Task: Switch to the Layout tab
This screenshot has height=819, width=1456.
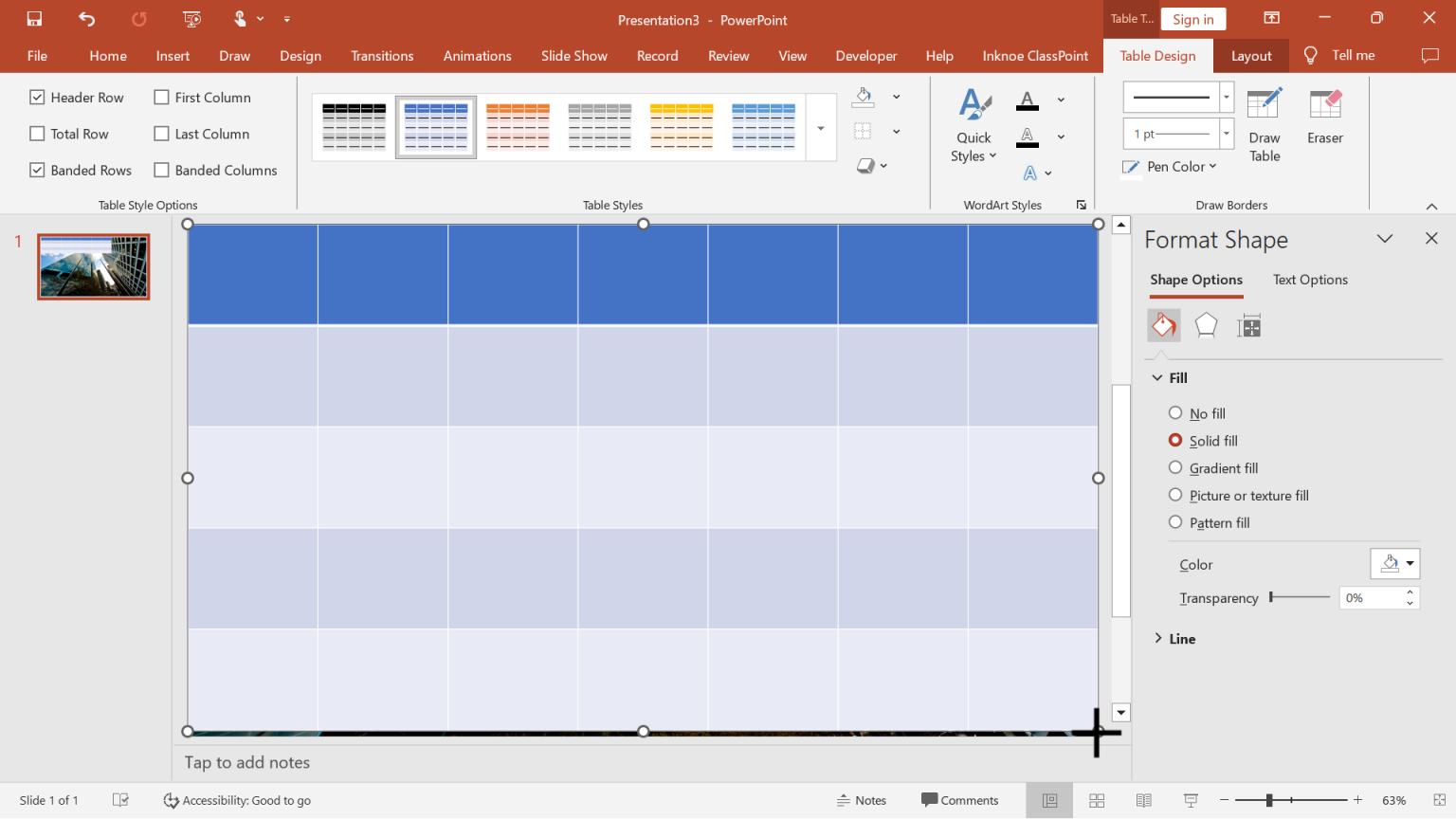Action: [1250, 55]
